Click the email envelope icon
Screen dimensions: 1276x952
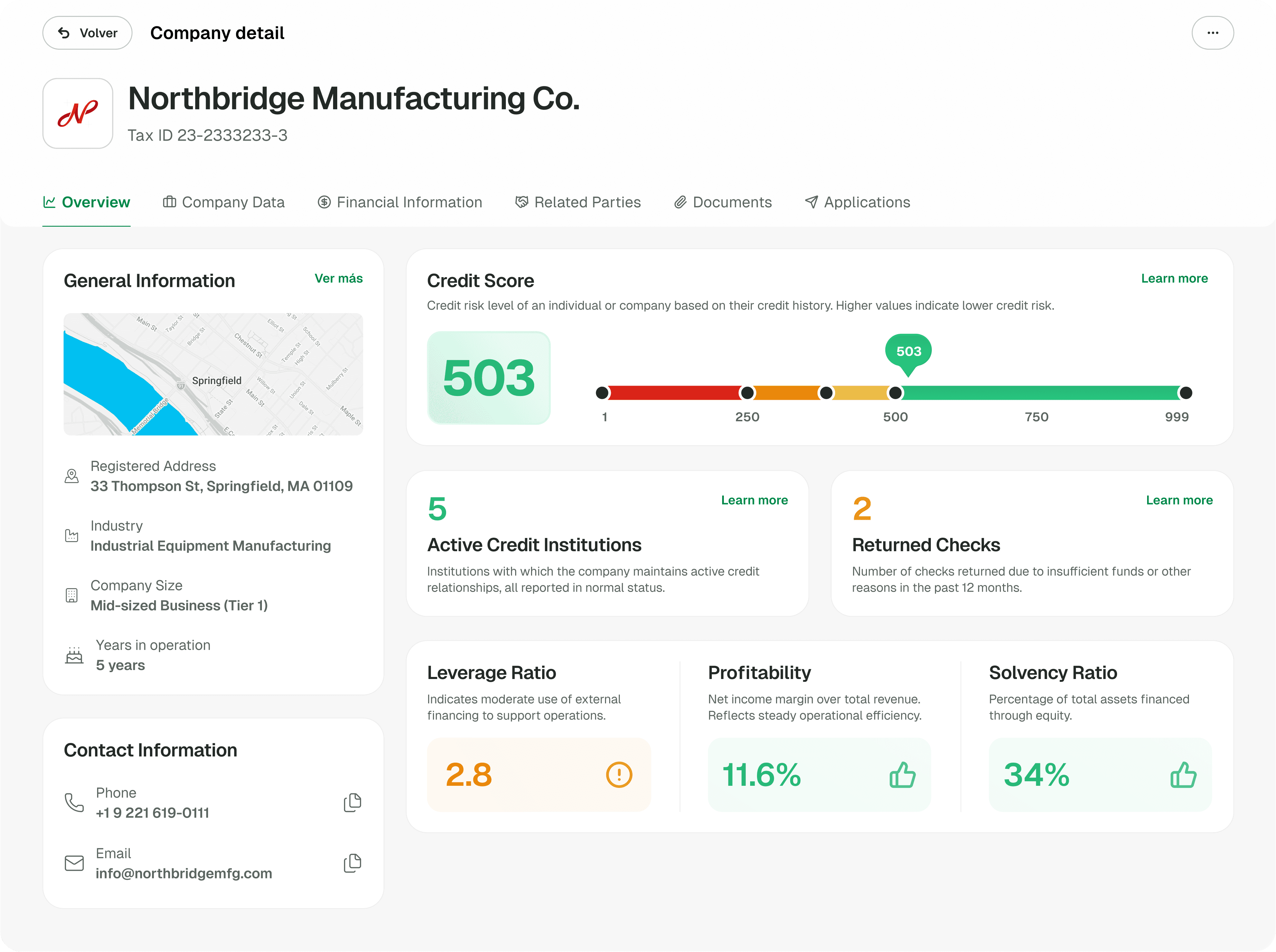click(74, 863)
